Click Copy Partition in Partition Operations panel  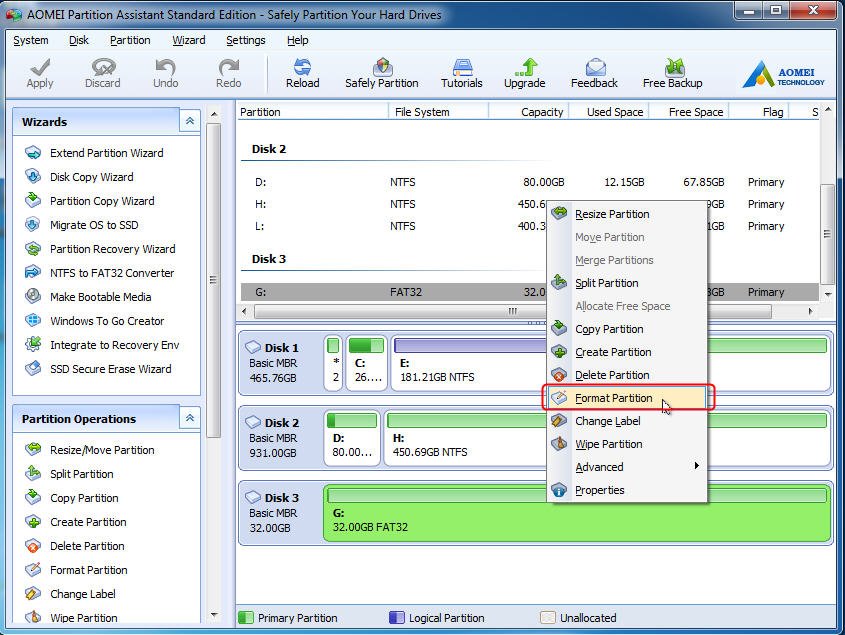pos(72,498)
